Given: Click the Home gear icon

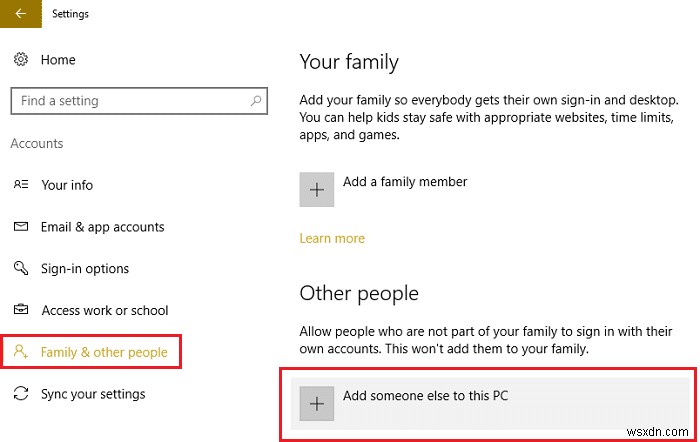Looking at the screenshot, I should coord(20,60).
